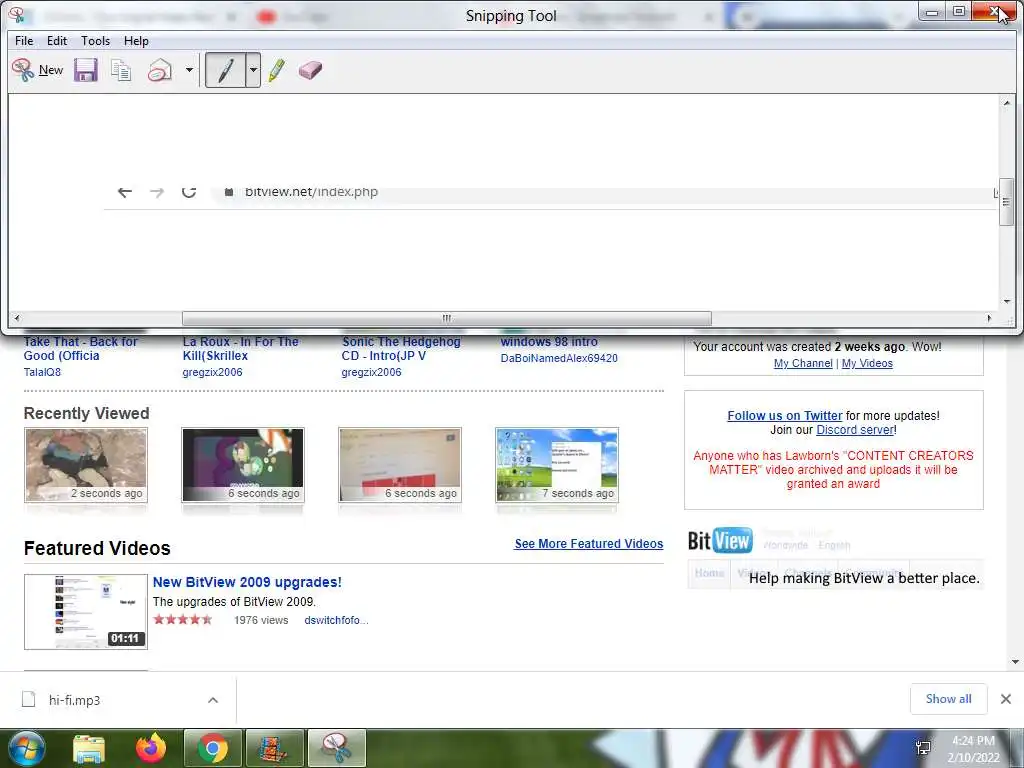Click Follow us on Twitter link
The height and width of the screenshot is (768, 1024).
pos(784,415)
